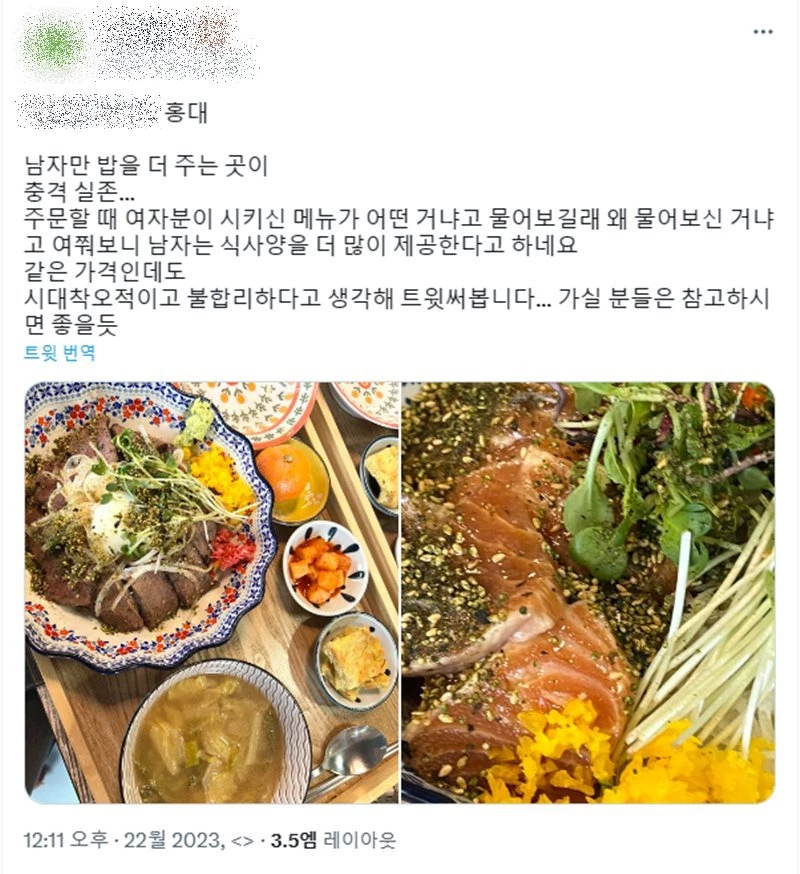Viewport: 800px width, 874px height.
Task: Click the 3.5엠 view count
Action: (294, 839)
